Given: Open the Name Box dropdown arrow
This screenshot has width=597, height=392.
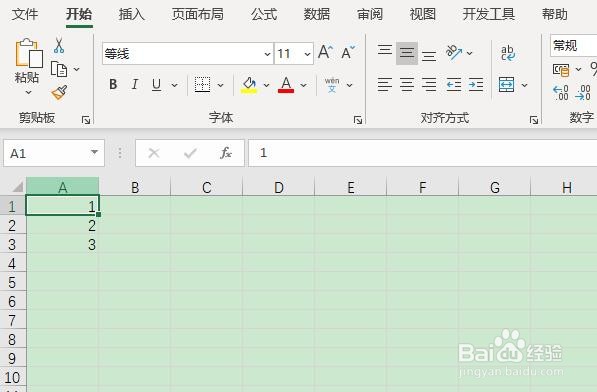Looking at the screenshot, I should click(x=94, y=153).
